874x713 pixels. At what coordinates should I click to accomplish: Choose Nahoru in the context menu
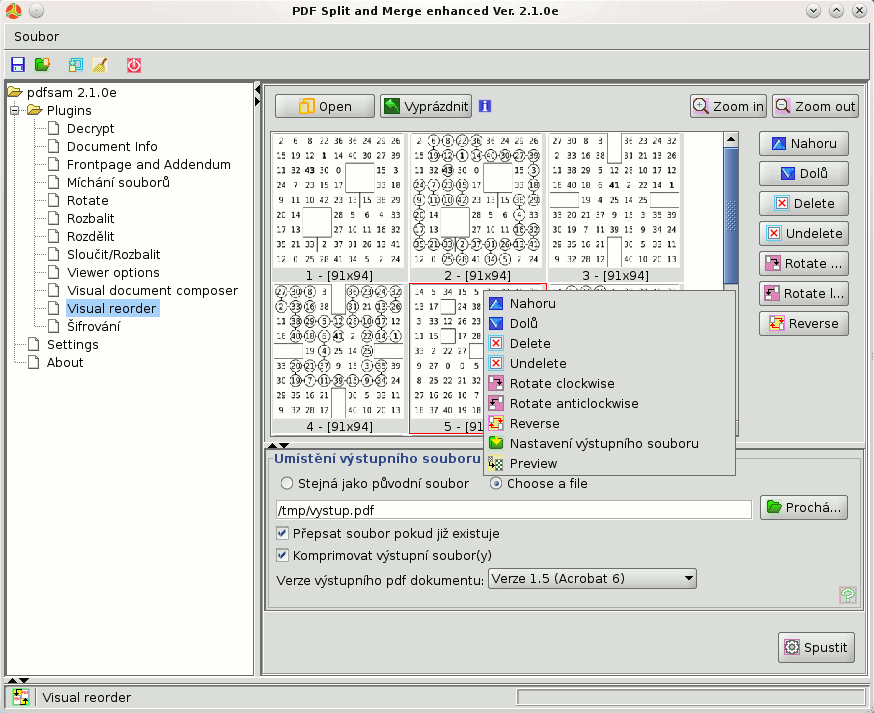pos(609,304)
